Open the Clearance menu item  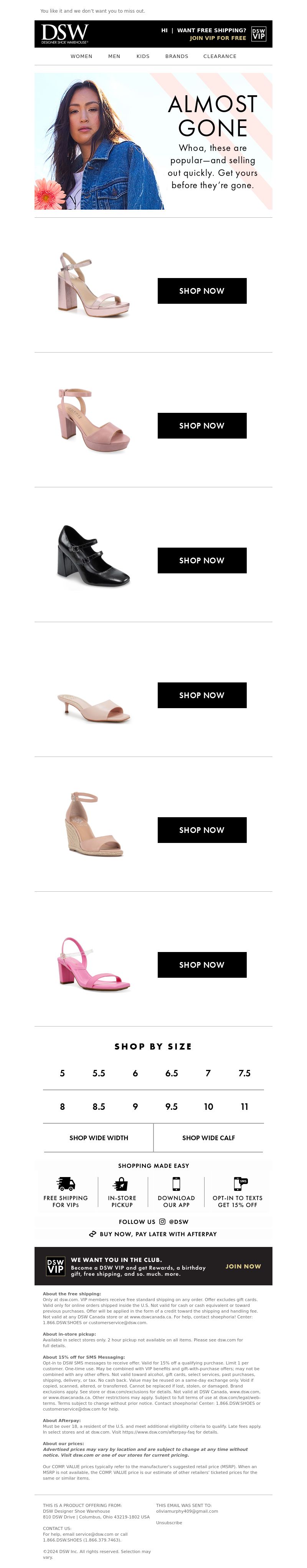pyautogui.click(x=220, y=56)
